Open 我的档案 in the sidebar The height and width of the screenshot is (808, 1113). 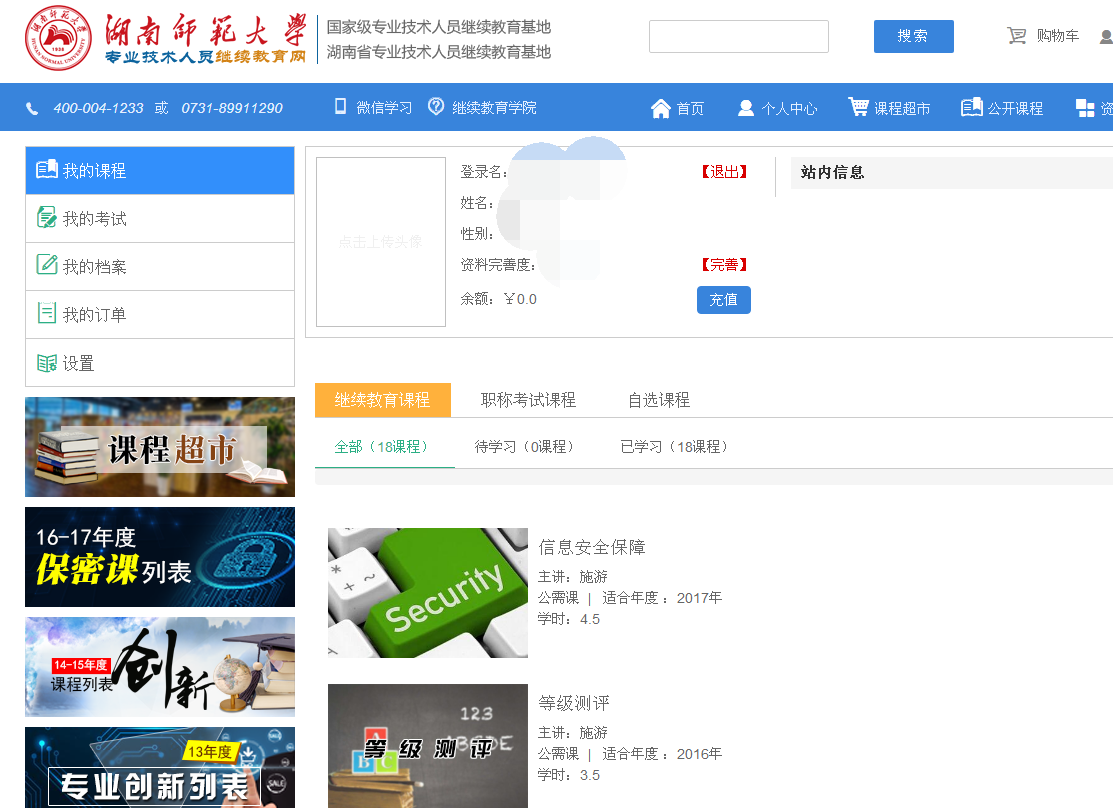point(94,267)
